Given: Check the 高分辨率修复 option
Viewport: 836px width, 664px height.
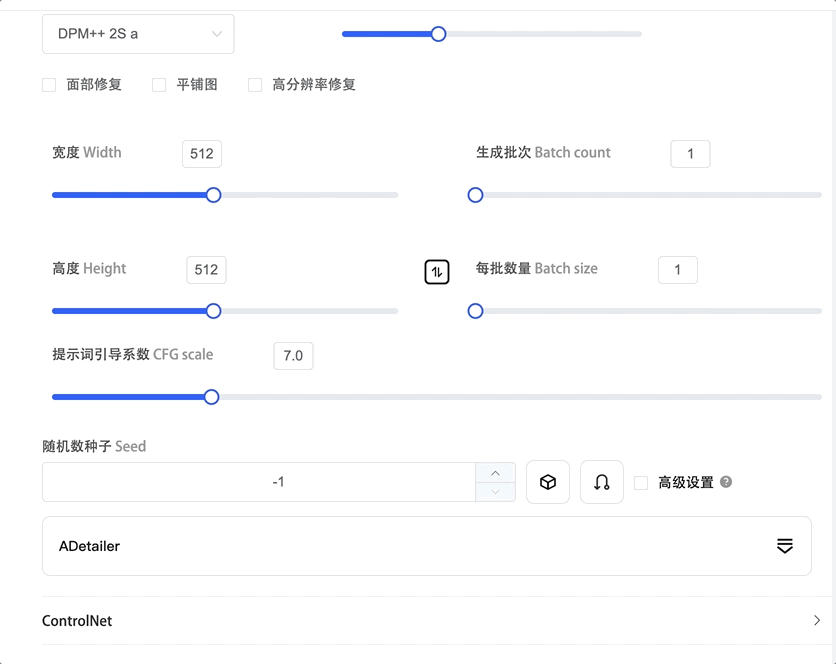Looking at the screenshot, I should pyautogui.click(x=255, y=85).
